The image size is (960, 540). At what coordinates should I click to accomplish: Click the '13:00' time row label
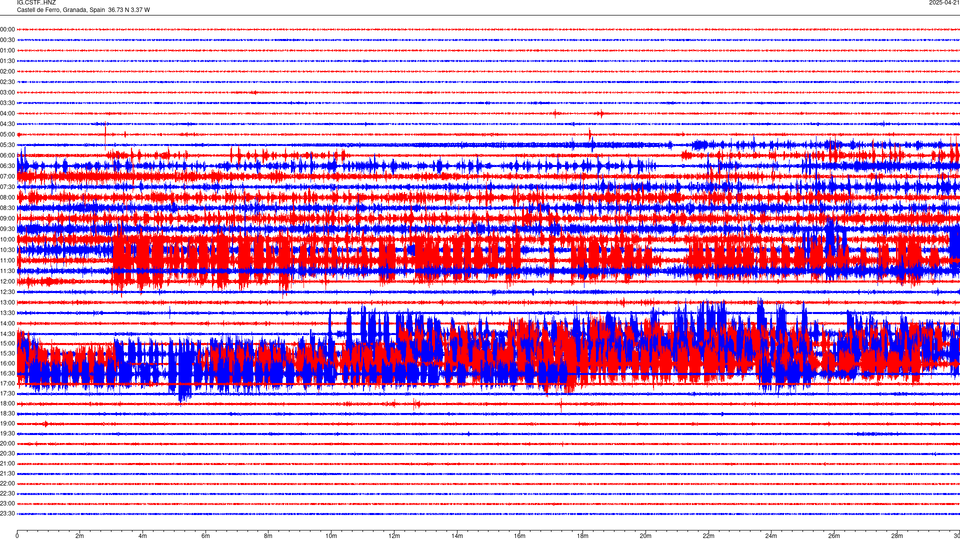pyautogui.click(x=7, y=302)
